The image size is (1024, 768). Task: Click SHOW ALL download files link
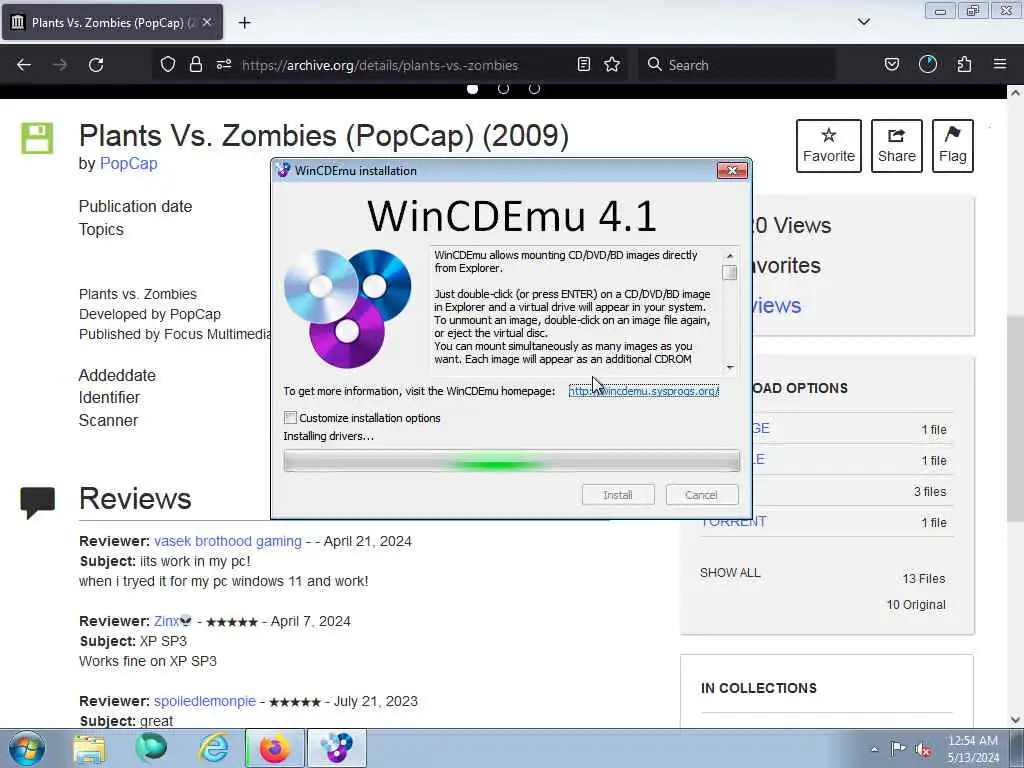click(730, 573)
